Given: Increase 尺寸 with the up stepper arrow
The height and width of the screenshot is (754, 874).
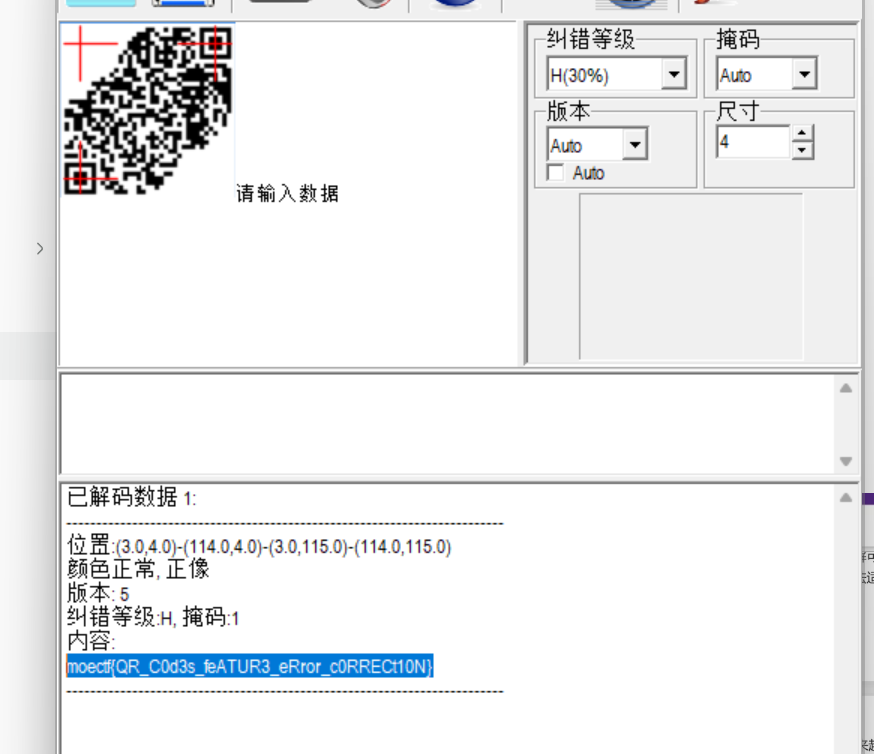Looking at the screenshot, I should [802, 134].
